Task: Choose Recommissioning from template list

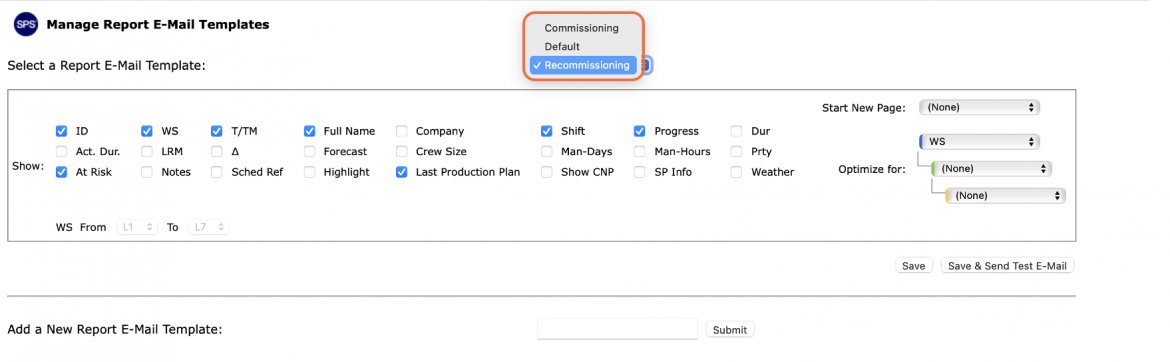Action: pyautogui.click(x=583, y=65)
